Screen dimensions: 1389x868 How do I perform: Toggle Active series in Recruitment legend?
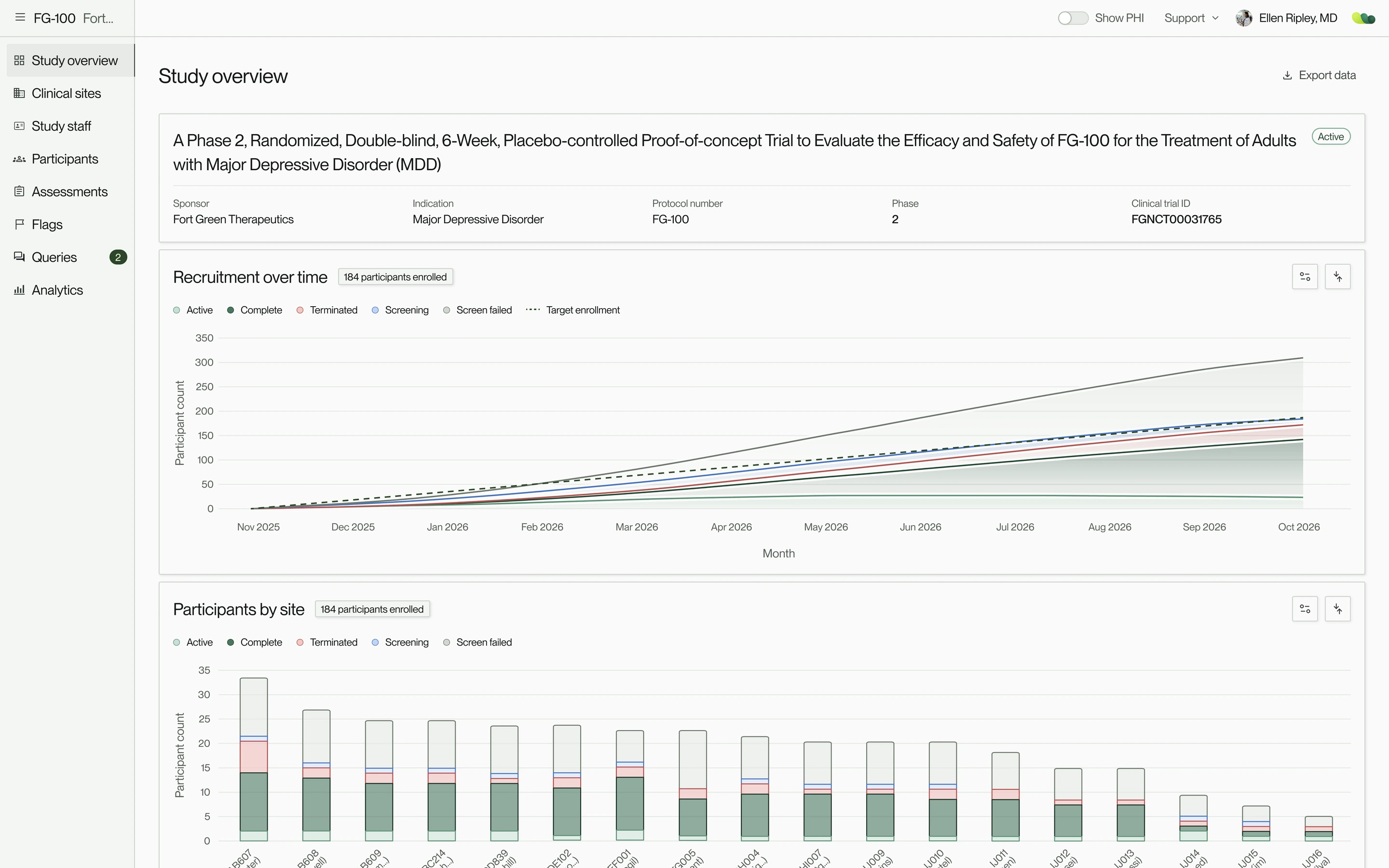tap(193, 310)
